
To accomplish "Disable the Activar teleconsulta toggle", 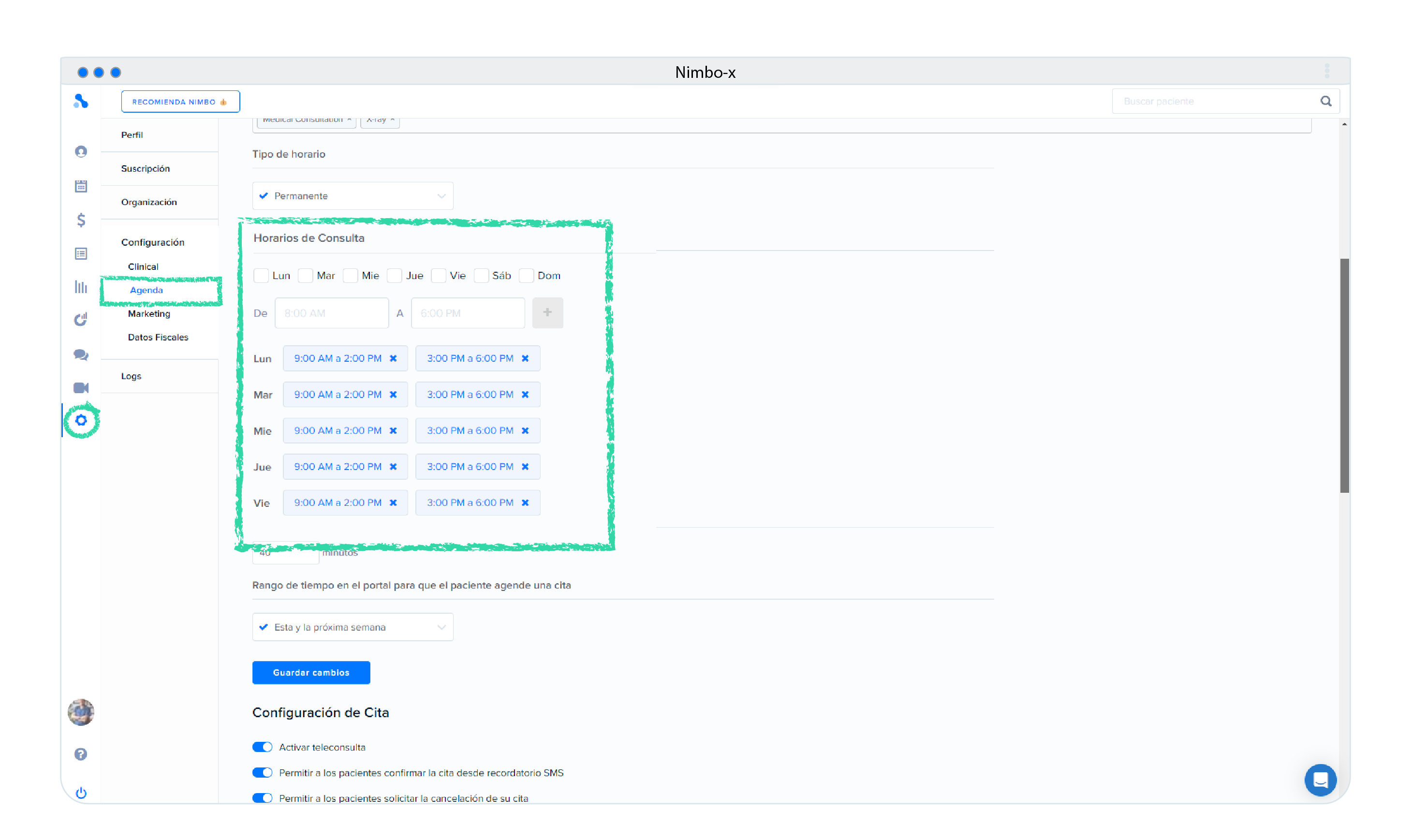I will tap(262, 747).
